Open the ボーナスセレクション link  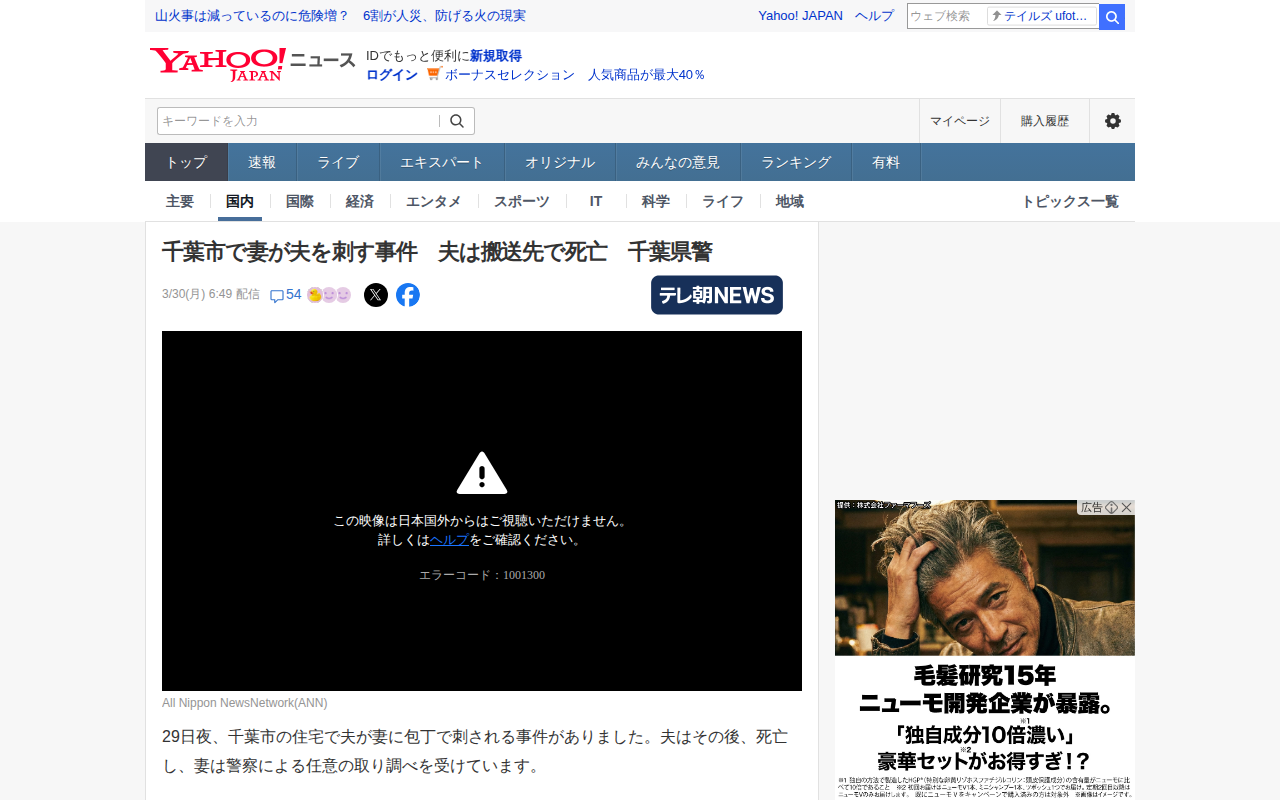coord(510,74)
